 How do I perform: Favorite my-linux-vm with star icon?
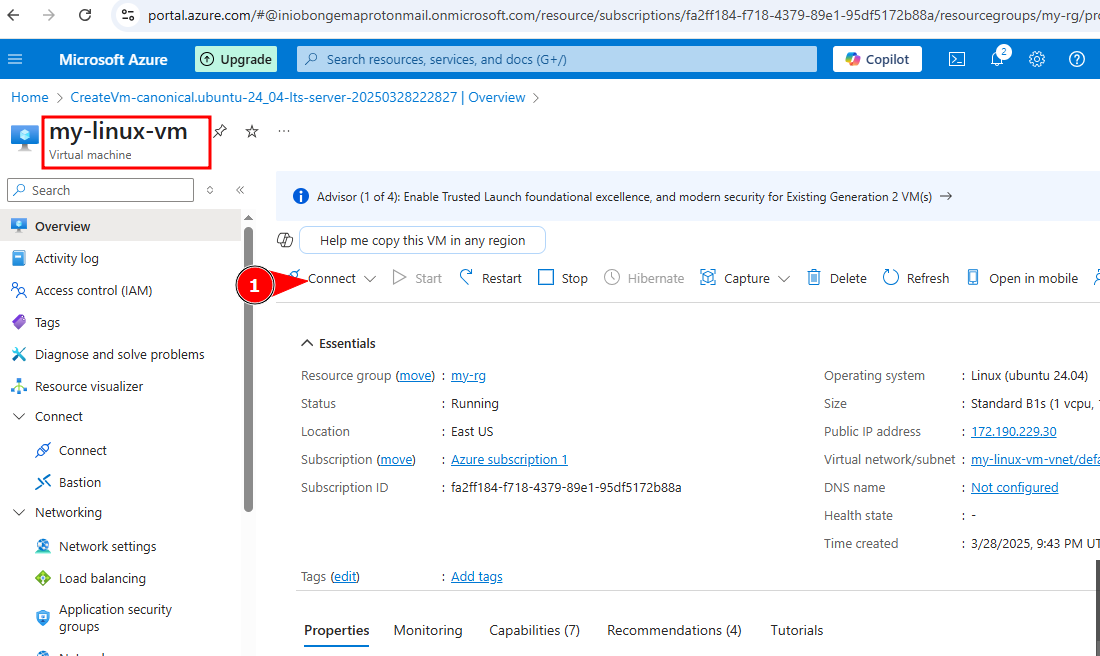(x=252, y=131)
